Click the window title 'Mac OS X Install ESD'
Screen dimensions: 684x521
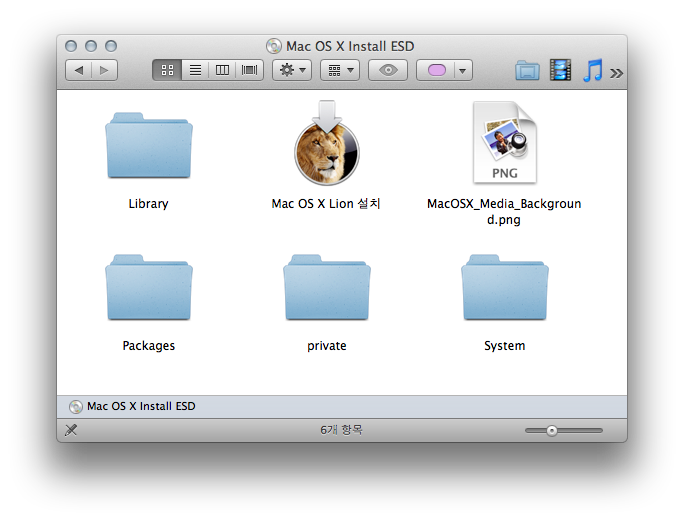point(350,46)
